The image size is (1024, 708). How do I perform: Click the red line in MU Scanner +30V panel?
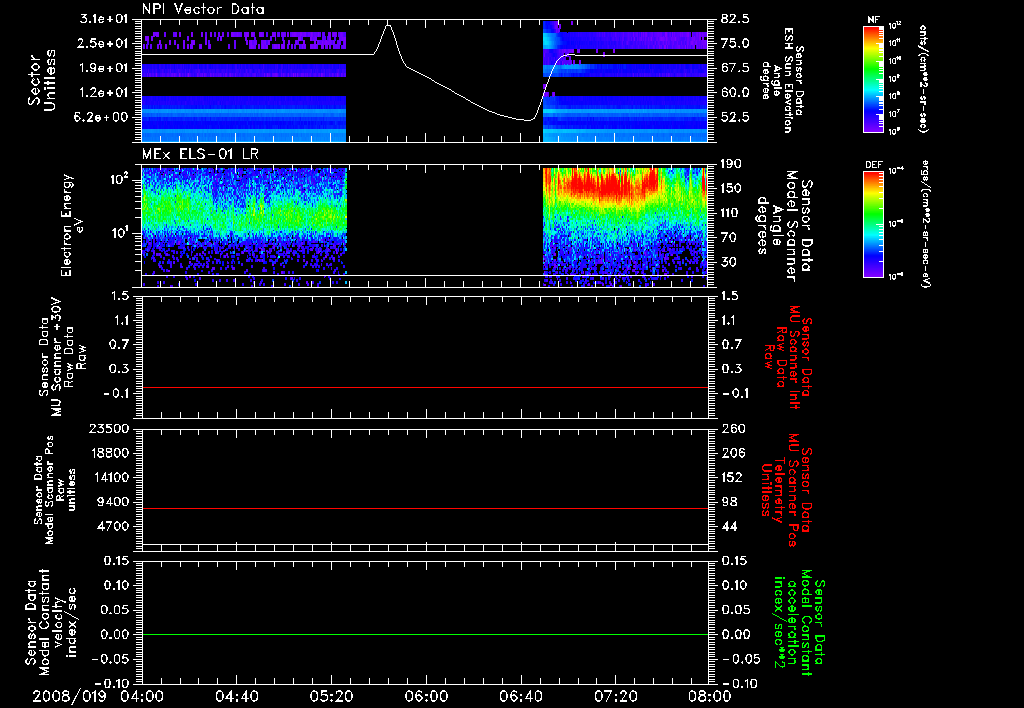point(425,387)
